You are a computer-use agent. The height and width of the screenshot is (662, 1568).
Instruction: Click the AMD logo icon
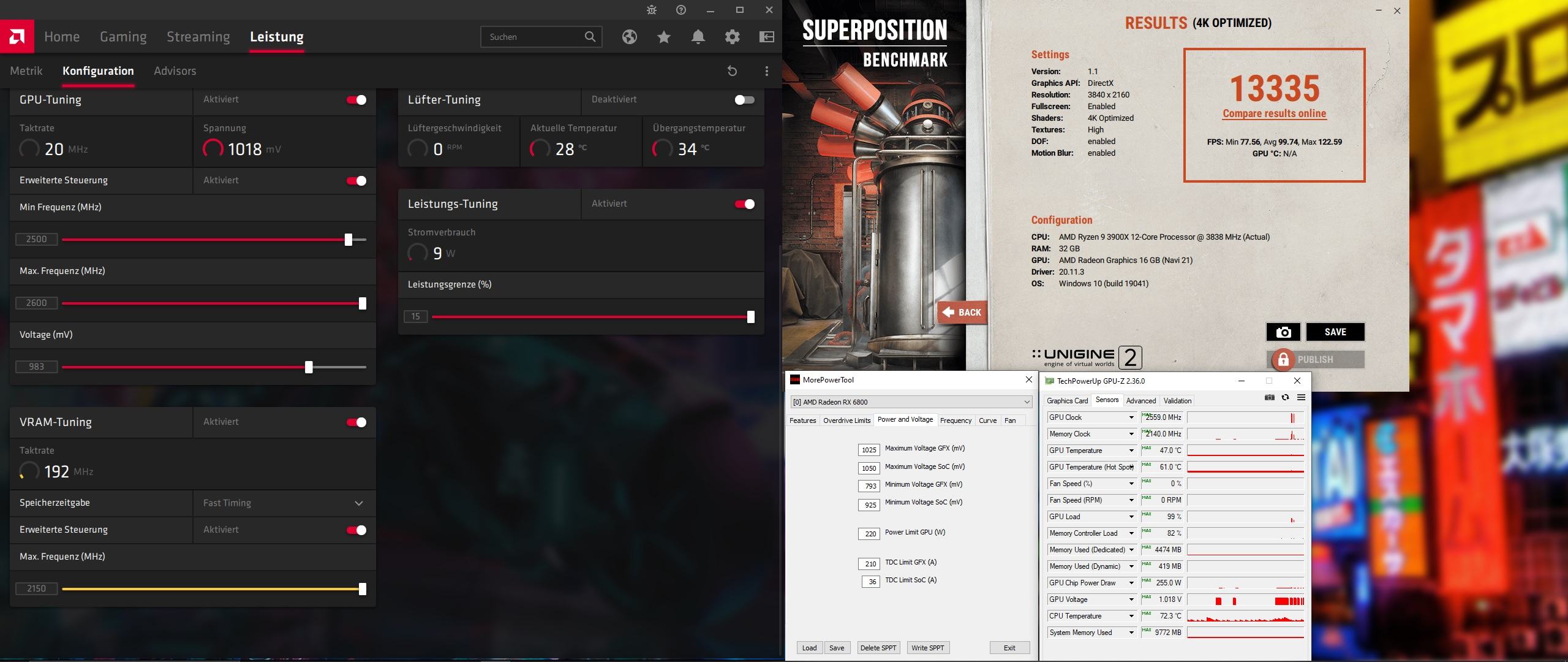point(17,37)
